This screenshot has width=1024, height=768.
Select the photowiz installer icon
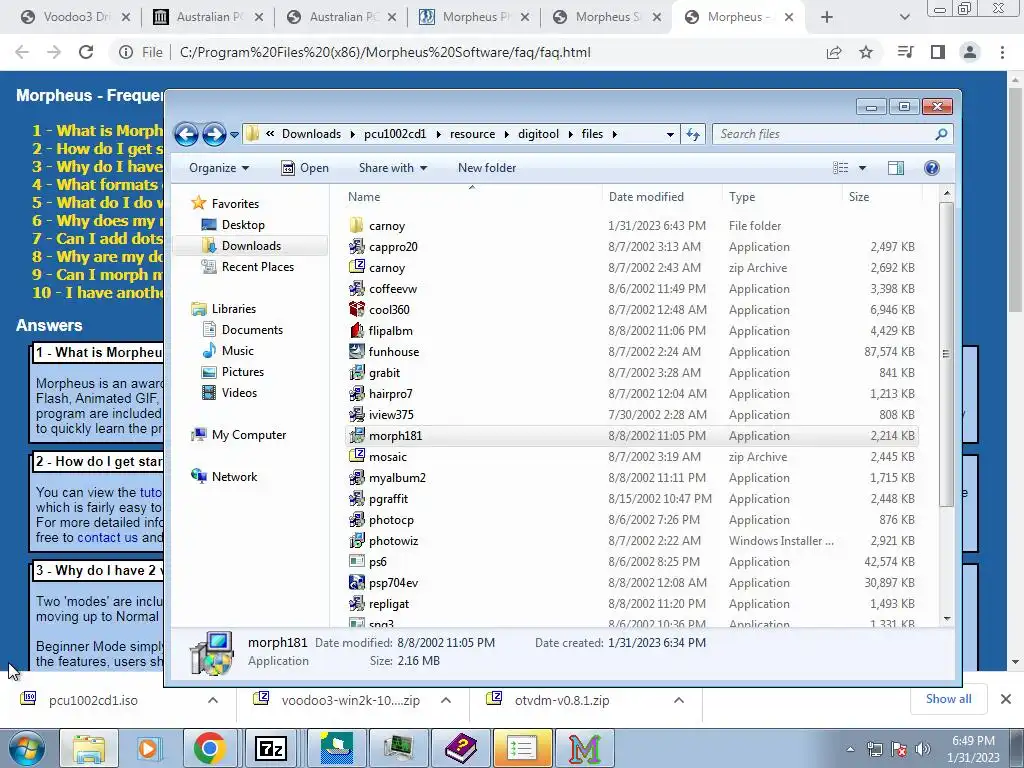pyautogui.click(x=357, y=541)
